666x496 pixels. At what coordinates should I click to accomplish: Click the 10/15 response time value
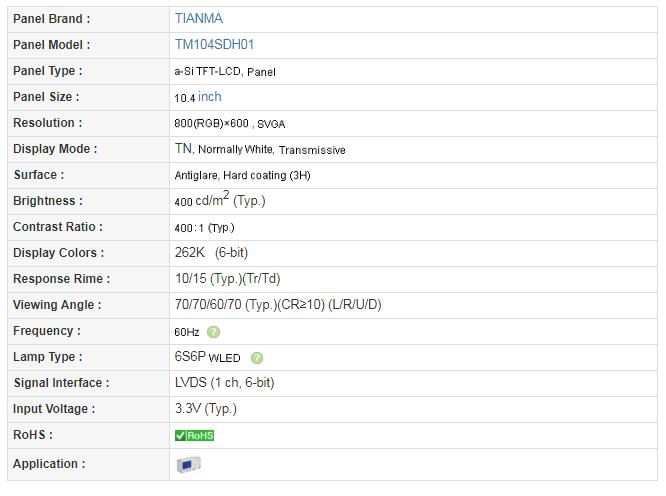pos(228,279)
